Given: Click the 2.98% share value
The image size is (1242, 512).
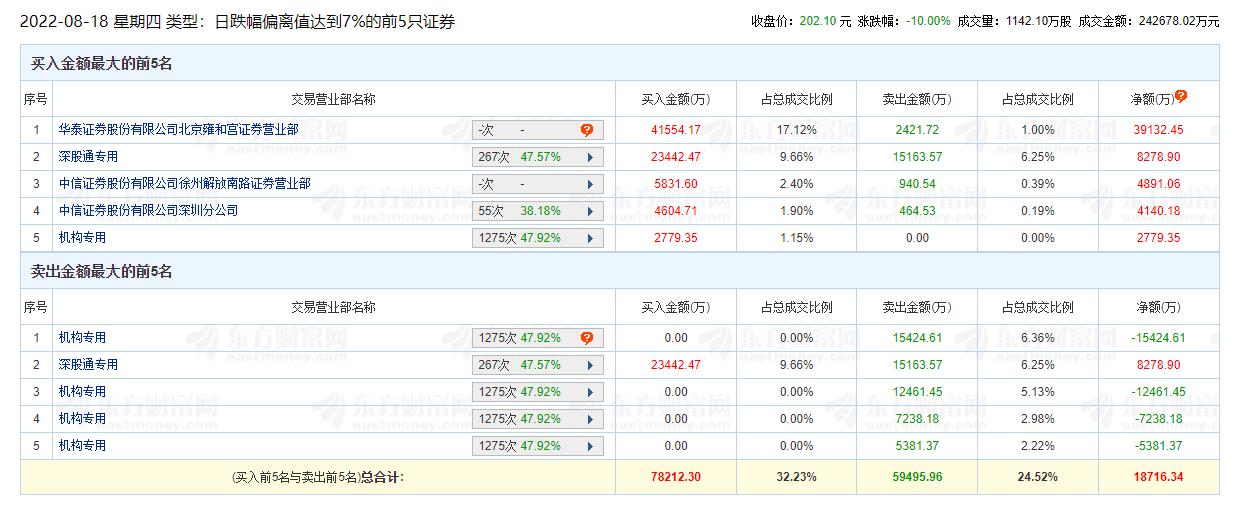Looking at the screenshot, I should click(1038, 419).
